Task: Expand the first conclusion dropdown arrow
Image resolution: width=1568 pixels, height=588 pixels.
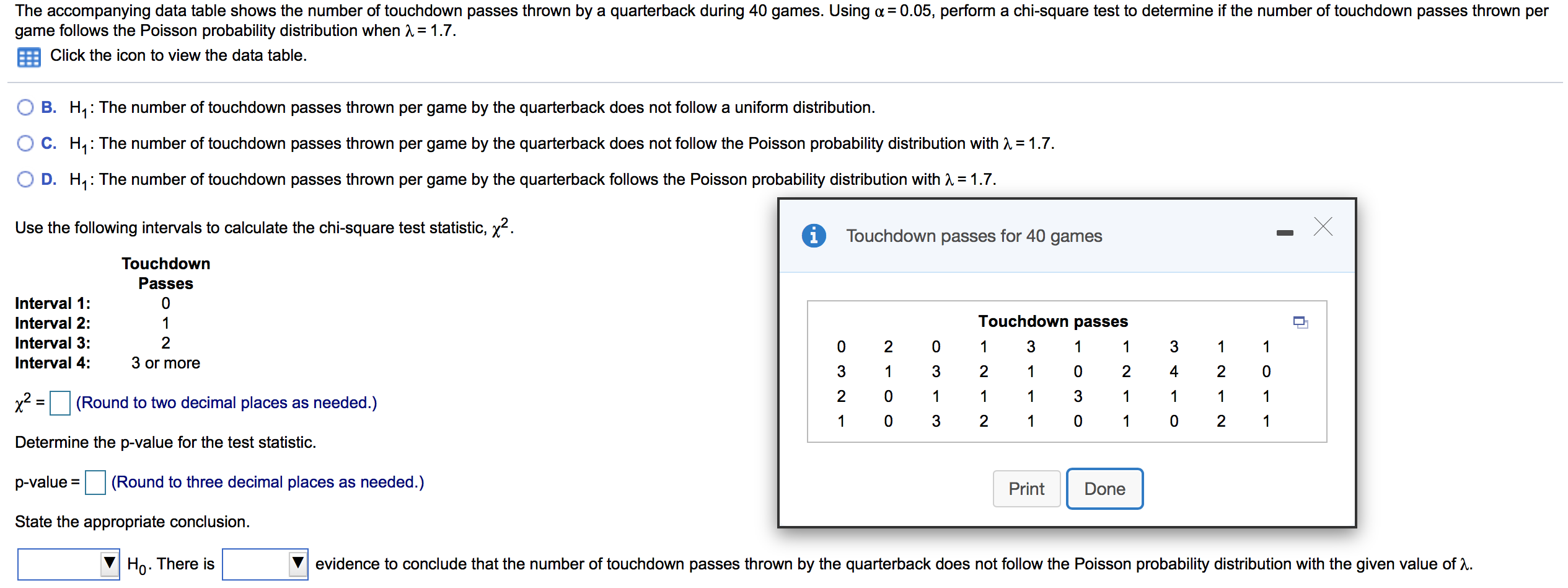Action: point(110,564)
